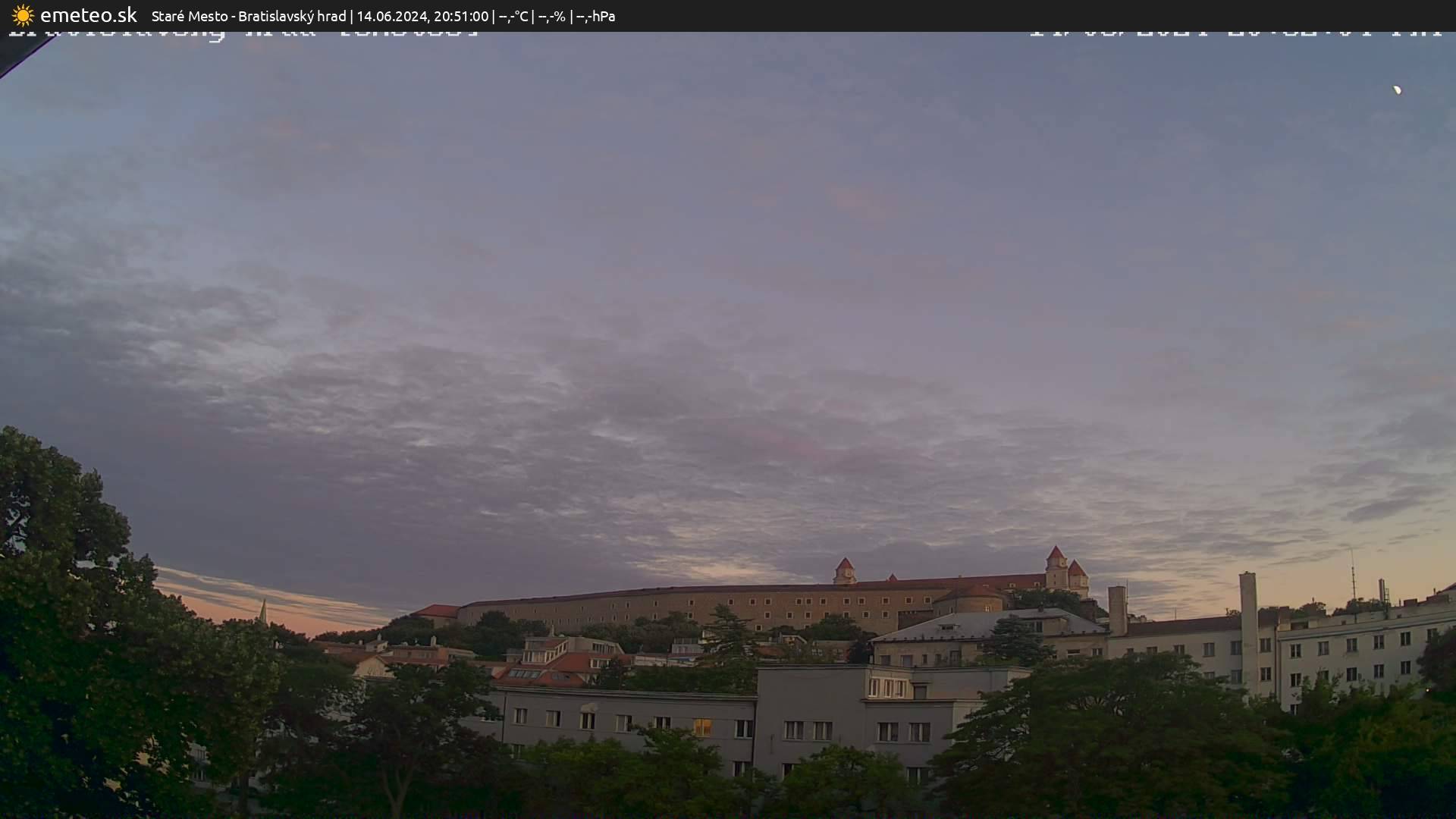Click the time 20:51:00 in header
This screenshot has height=819, width=1456.
click(x=461, y=16)
